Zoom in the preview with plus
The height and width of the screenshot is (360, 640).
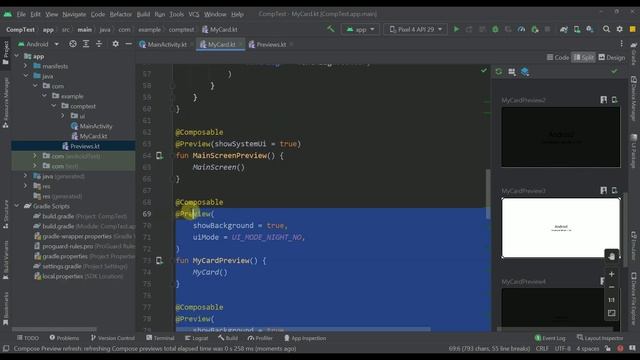tap(611, 274)
